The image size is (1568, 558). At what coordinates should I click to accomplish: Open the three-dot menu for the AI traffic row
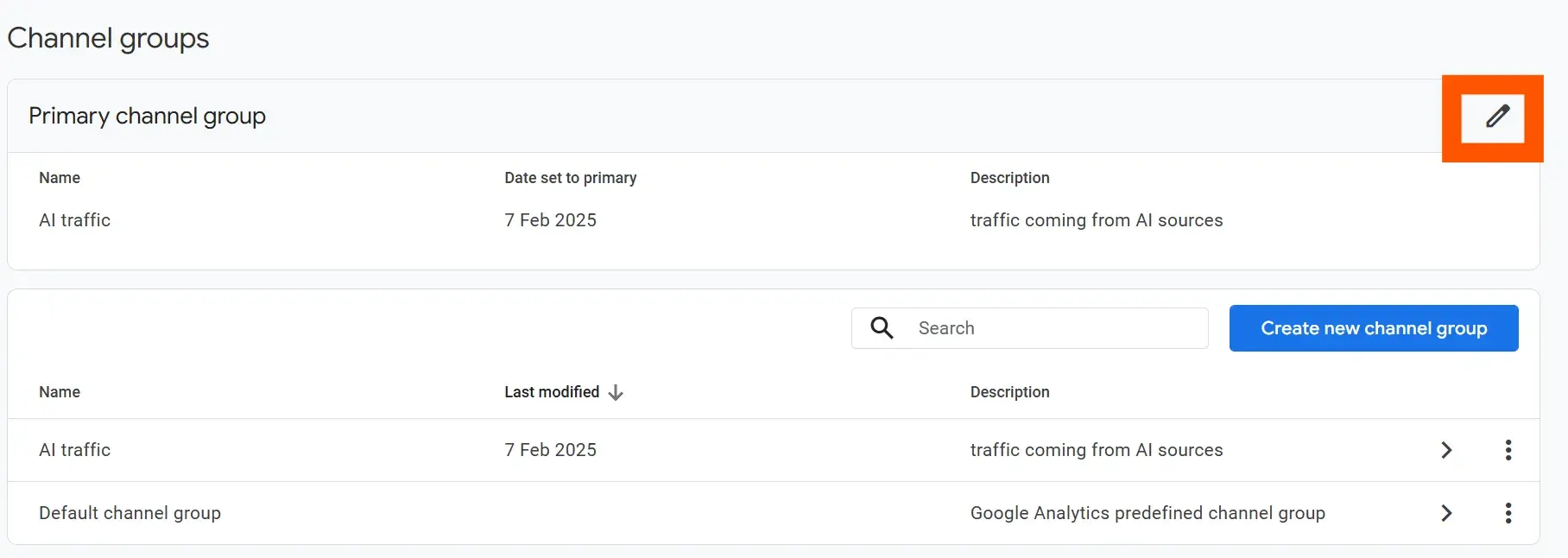[x=1508, y=450]
